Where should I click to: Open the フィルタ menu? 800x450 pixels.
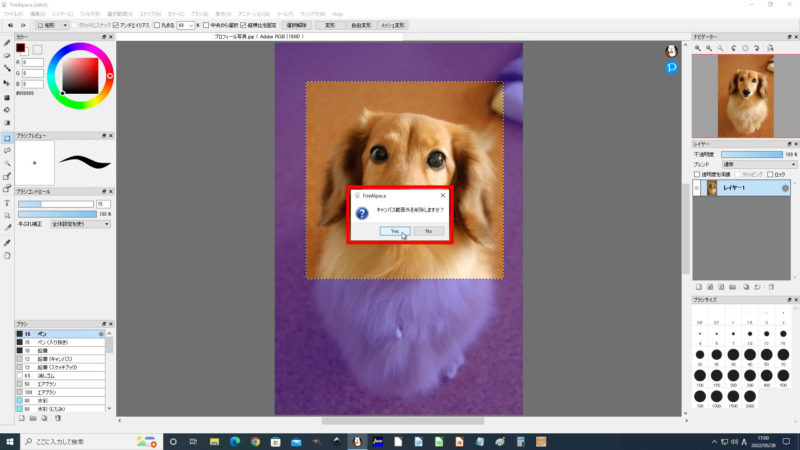tap(90, 14)
